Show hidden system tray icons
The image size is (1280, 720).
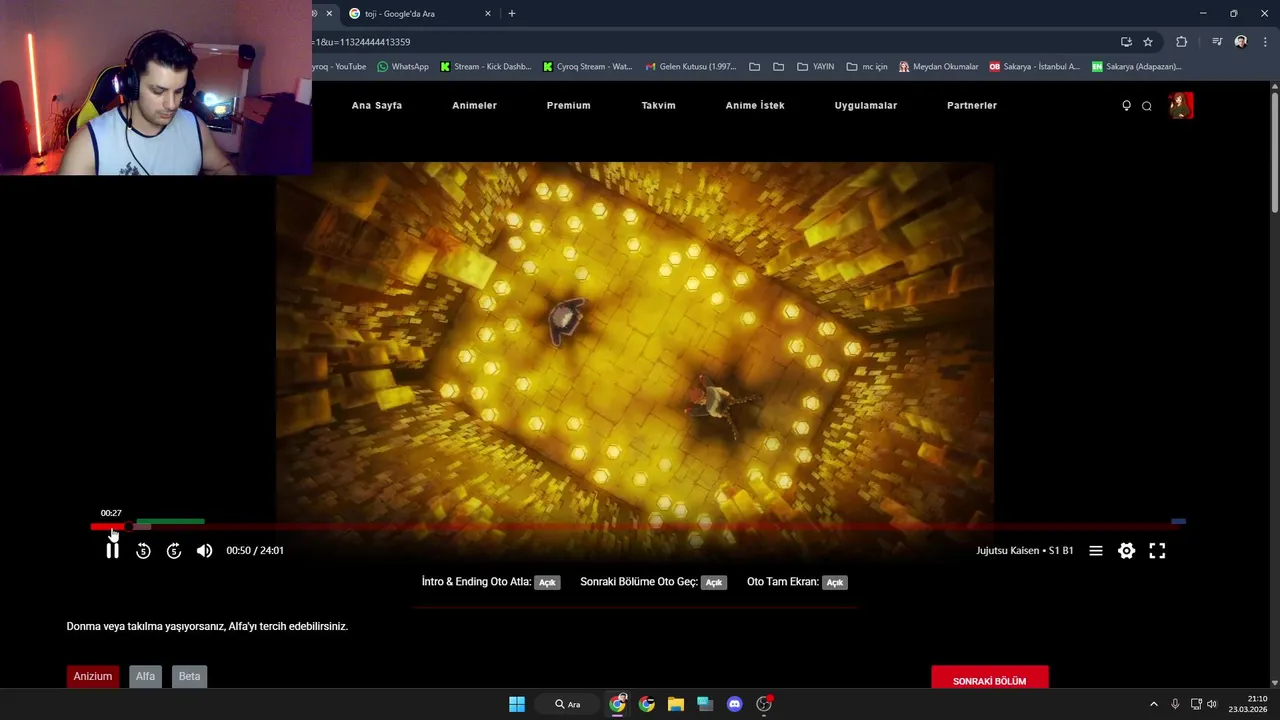(x=1153, y=704)
